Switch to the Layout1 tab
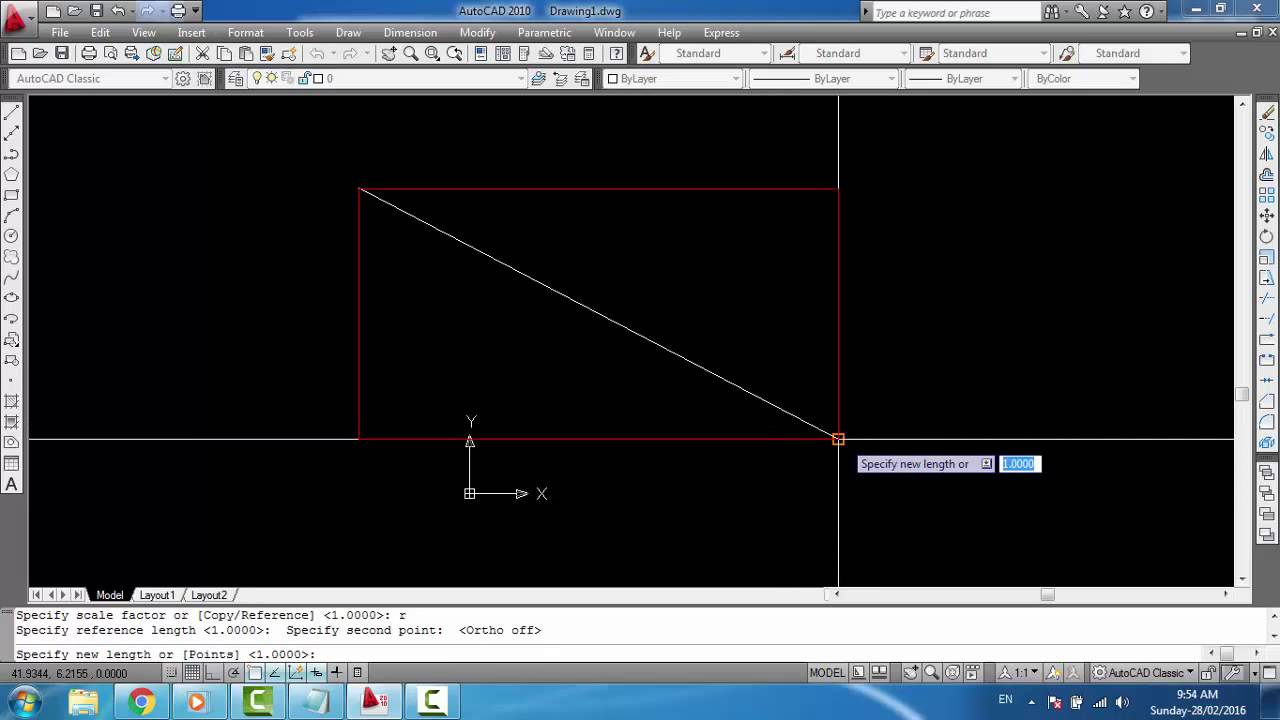This screenshot has height=720, width=1280. (x=157, y=595)
